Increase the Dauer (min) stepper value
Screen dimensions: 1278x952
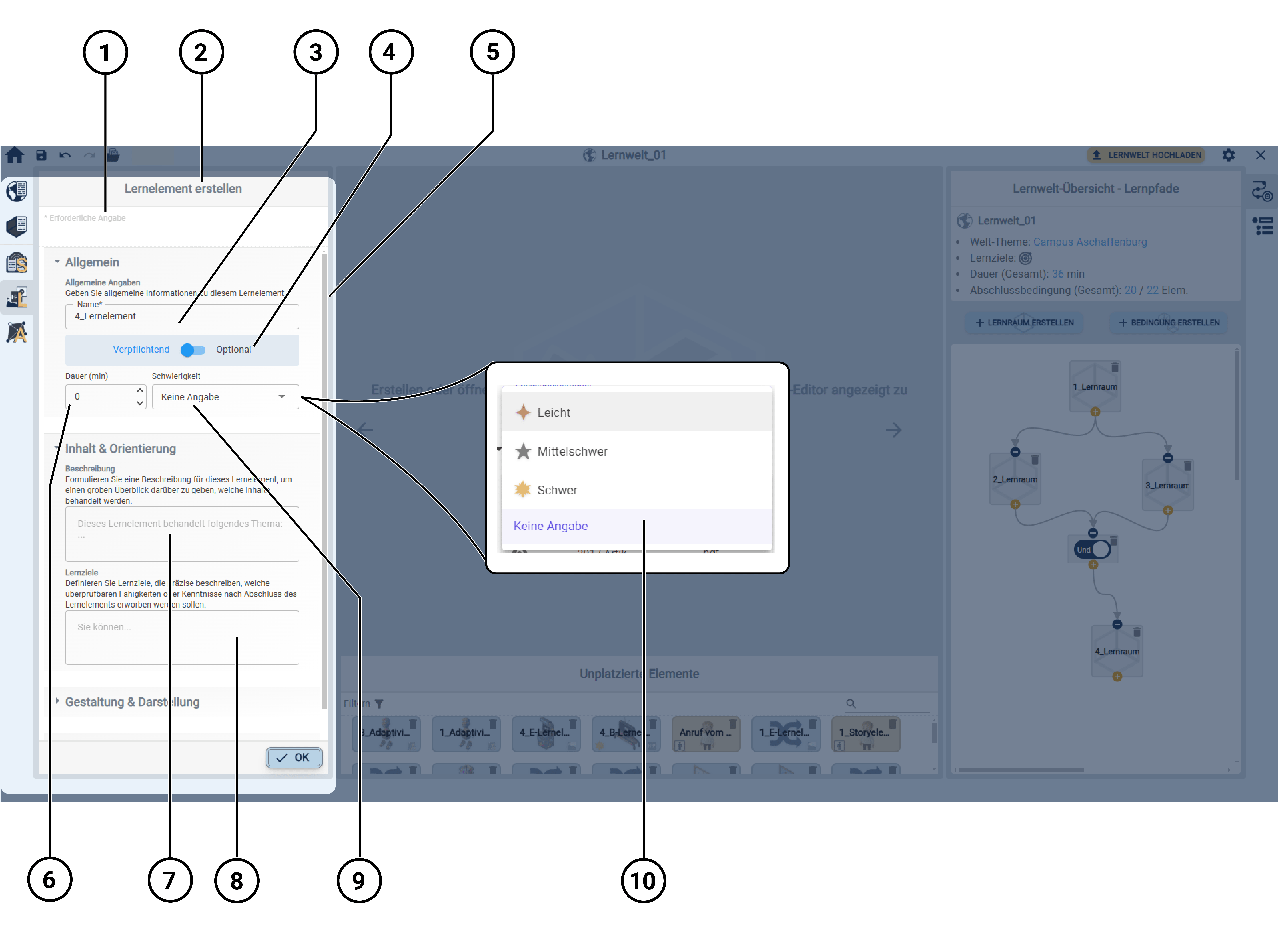[x=140, y=390]
